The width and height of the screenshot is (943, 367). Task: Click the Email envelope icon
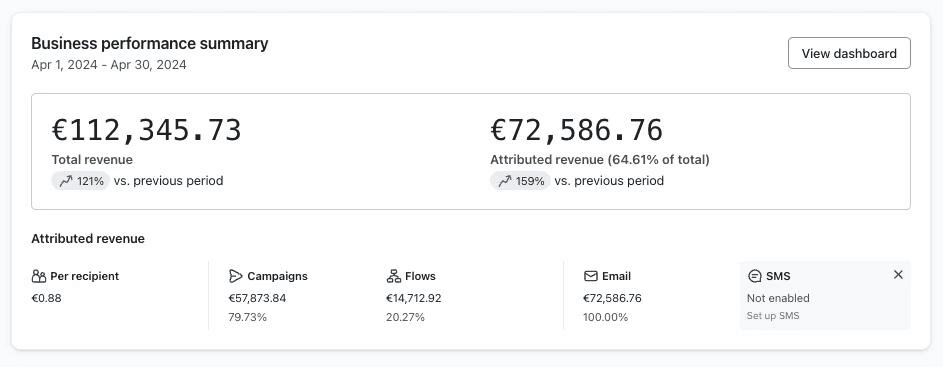pos(591,276)
